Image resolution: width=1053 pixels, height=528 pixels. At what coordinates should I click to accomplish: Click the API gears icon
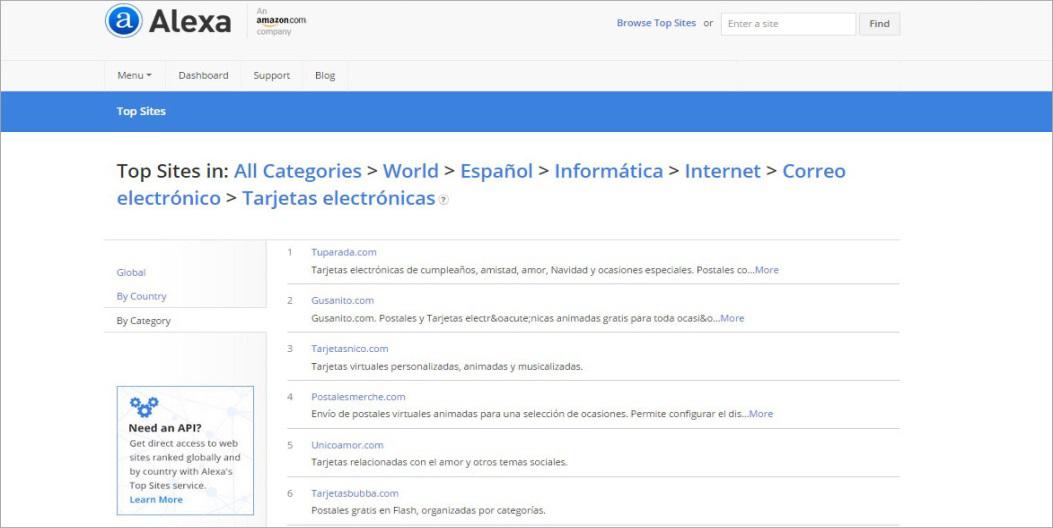coord(144,406)
